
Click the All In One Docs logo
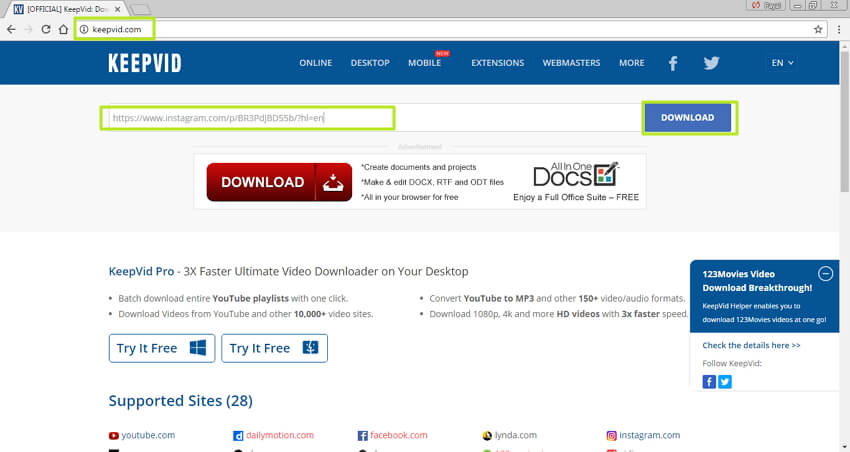coord(576,174)
